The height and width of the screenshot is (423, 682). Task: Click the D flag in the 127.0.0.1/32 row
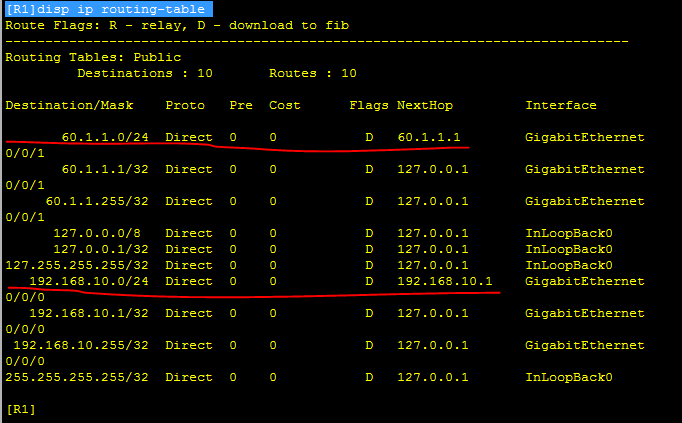click(369, 249)
